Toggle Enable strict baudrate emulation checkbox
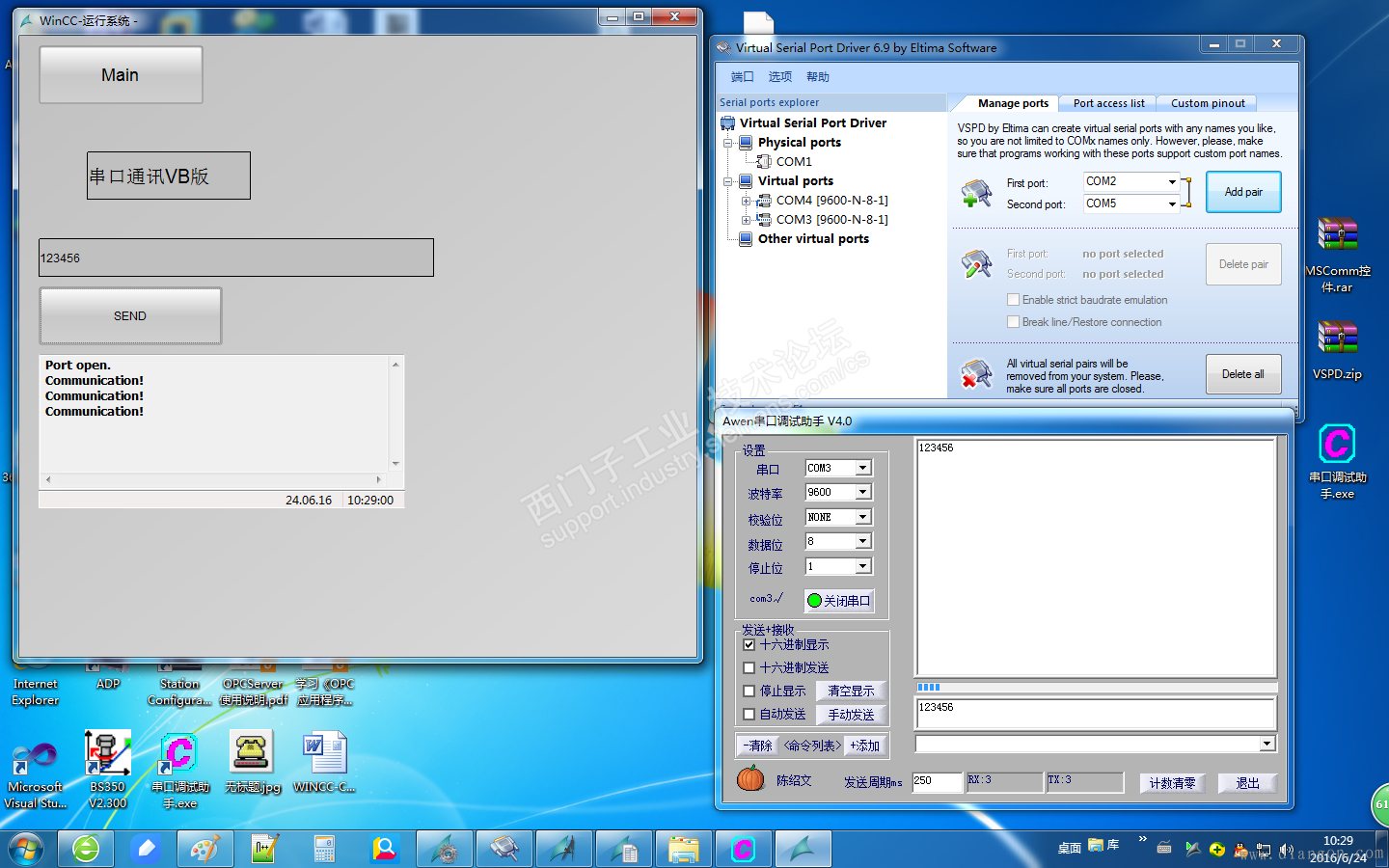This screenshot has width=1389, height=868. [1013, 300]
